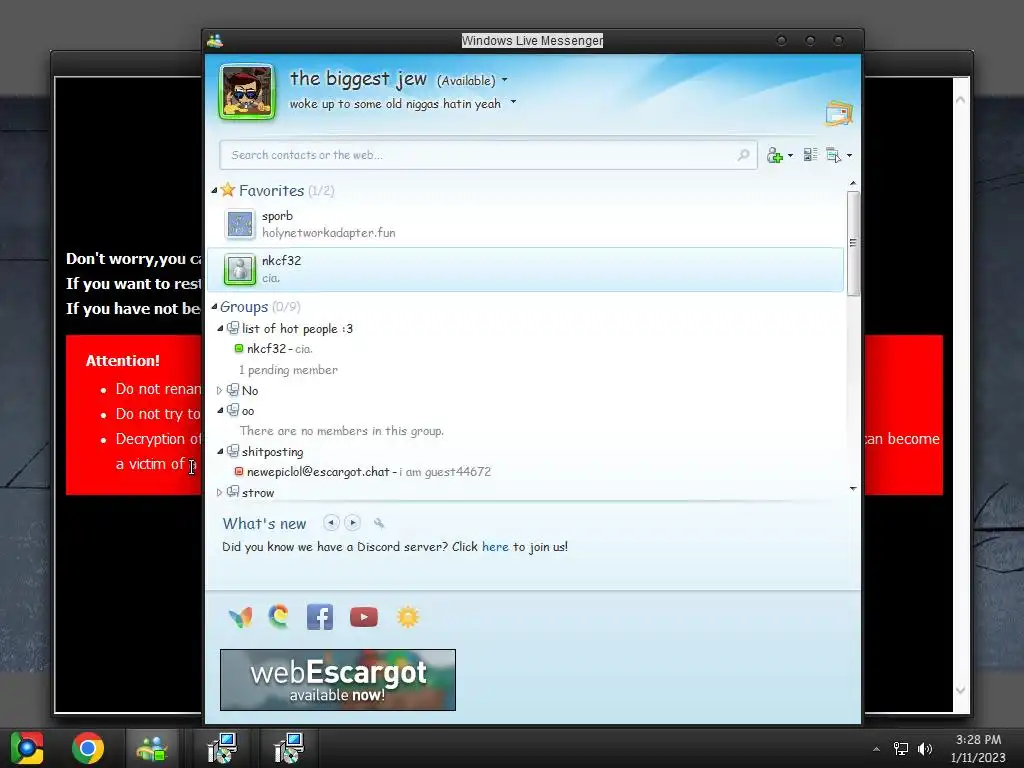Image resolution: width=1024 pixels, height=768 pixels.
Task: Click the 'list of hot people :3' group icon
Action: point(232,328)
